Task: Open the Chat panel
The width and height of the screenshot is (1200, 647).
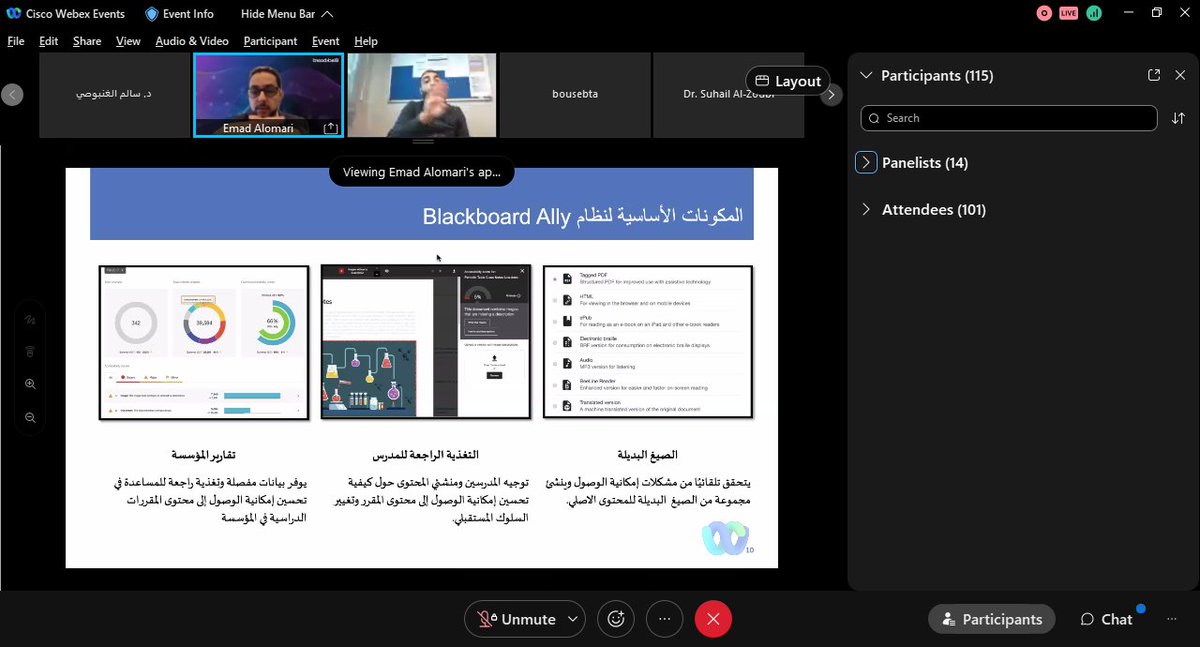Action: coord(1106,619)
